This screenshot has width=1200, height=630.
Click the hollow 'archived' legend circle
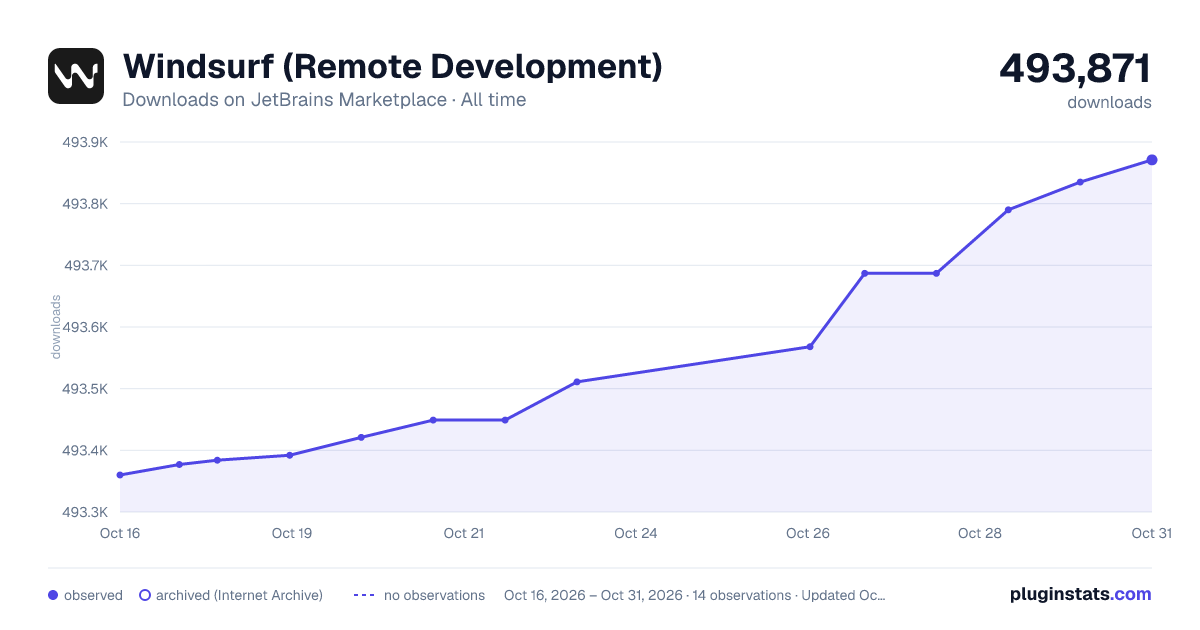point(144,595)
